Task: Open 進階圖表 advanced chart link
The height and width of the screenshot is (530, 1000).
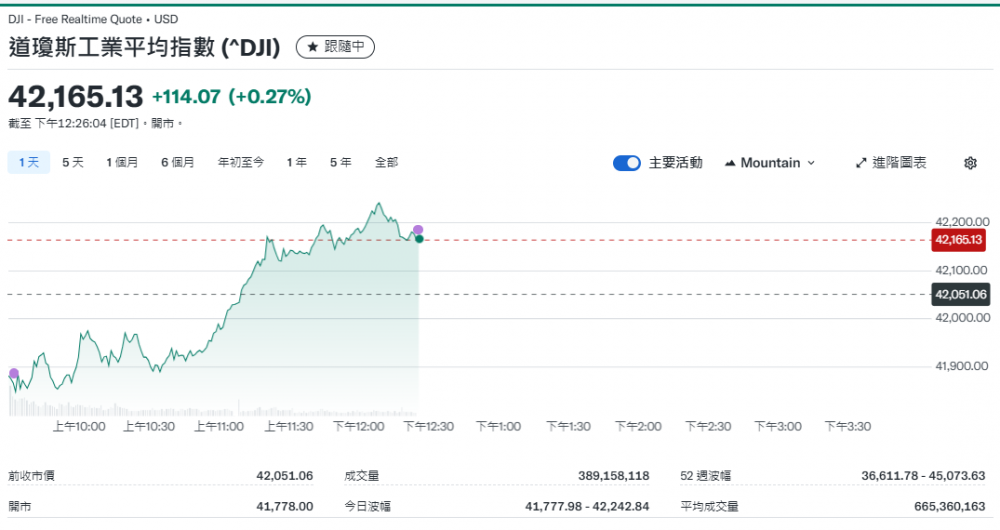Action: coord(891,163)
